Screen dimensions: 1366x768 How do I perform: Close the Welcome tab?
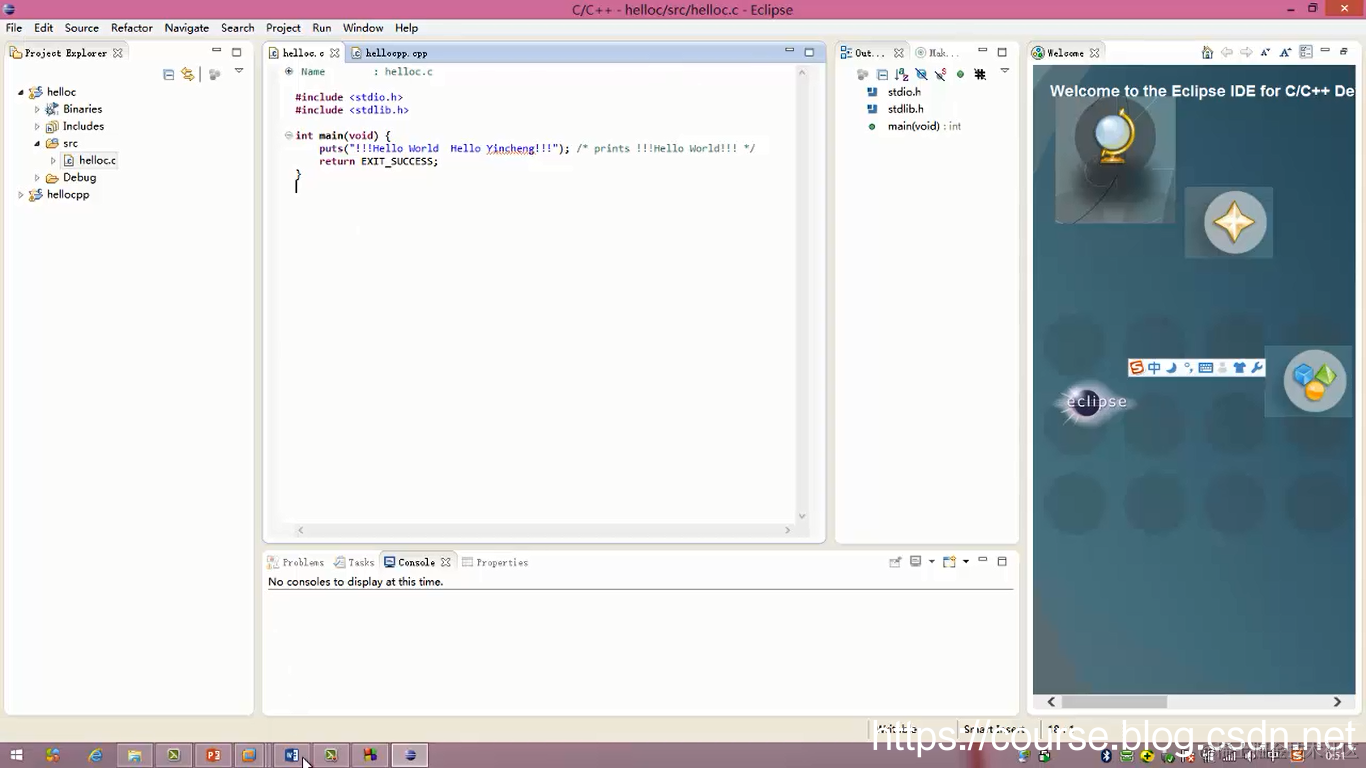tap(1094, 53)
